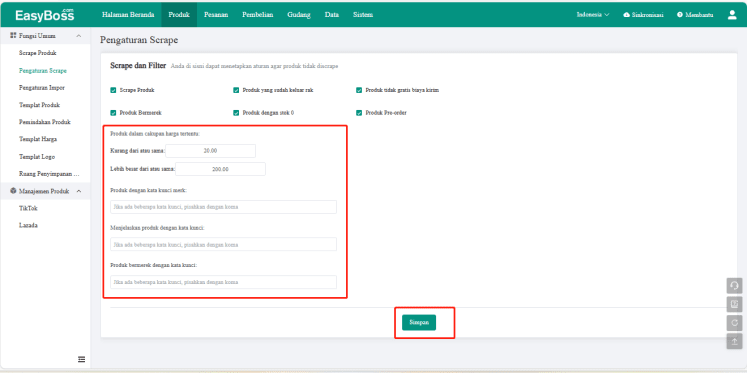
Task: Click the Menjelaskan produk dengan kata kunci field
Action: (223, 244)
